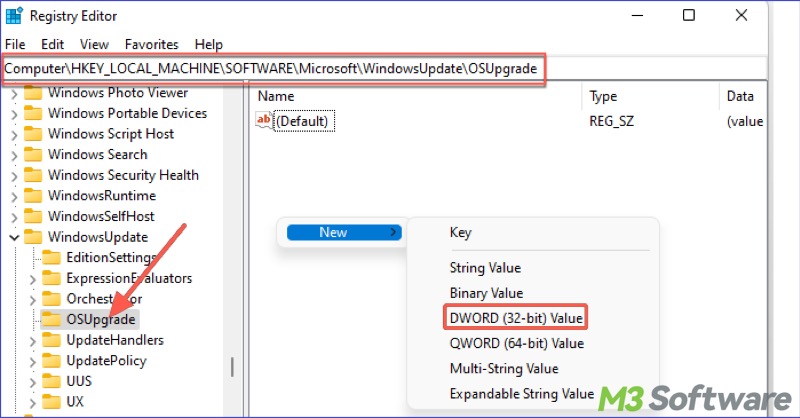Image resolution: width=800 pixels, height=418 pixels.
Task: Select the OSUpgrade subkey
Action: click(x=101, y=319)
